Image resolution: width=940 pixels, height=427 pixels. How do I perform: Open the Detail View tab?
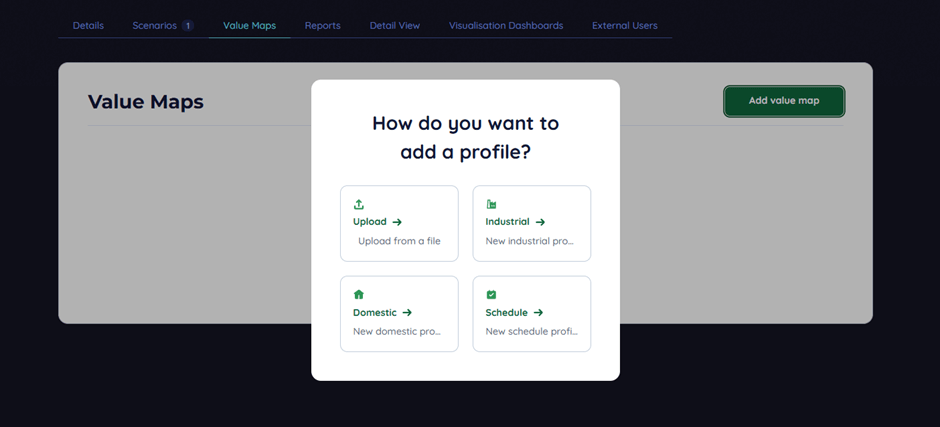point(394,25)
